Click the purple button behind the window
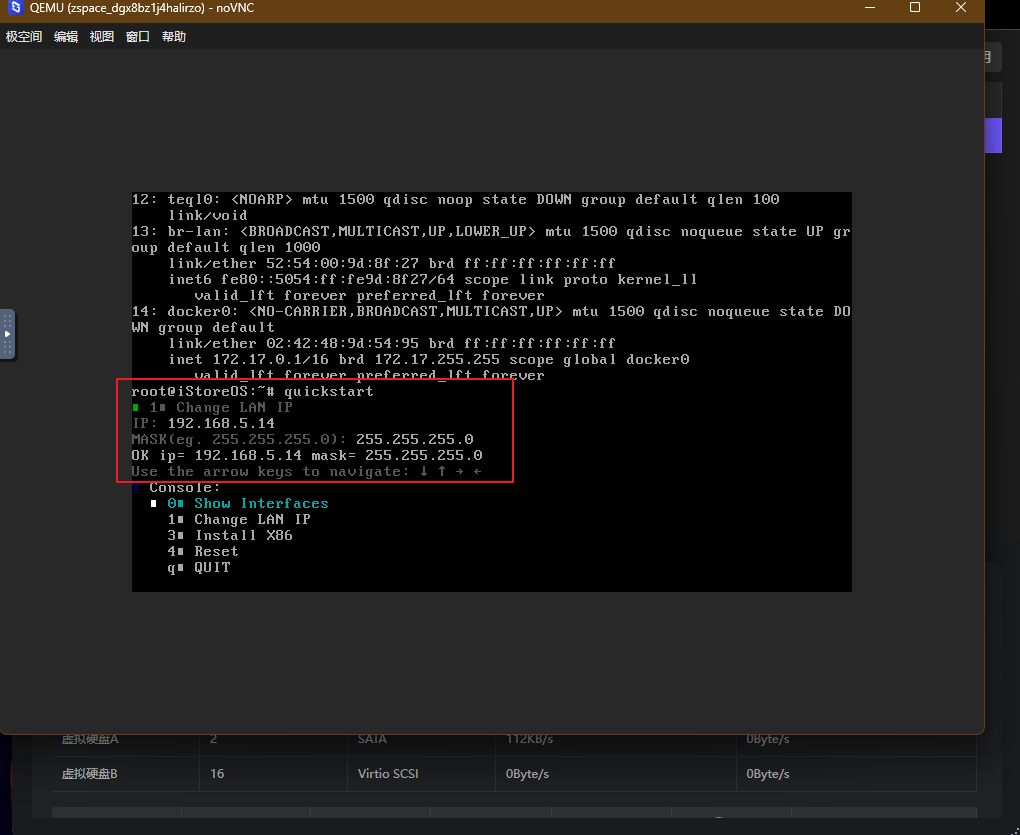This screenshot has height=835, width=1020. click(993, 136)
